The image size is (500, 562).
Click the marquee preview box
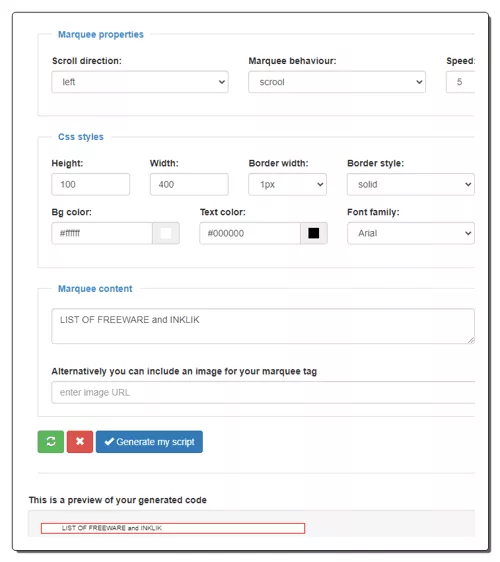[173, 528]
